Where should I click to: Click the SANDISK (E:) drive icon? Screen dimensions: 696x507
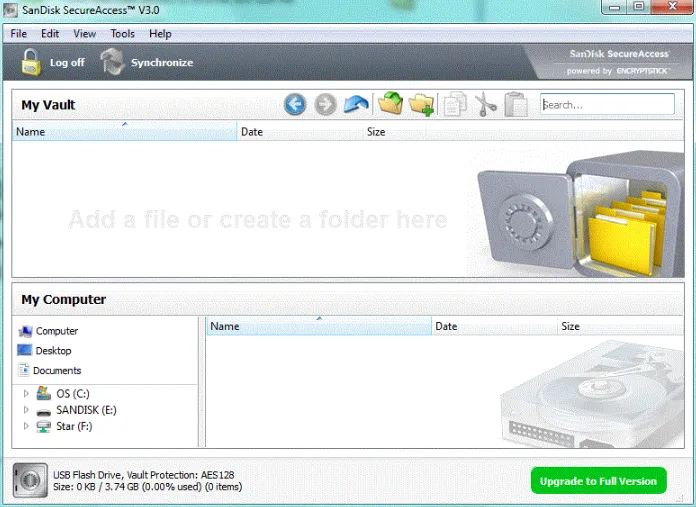point(44,412)
